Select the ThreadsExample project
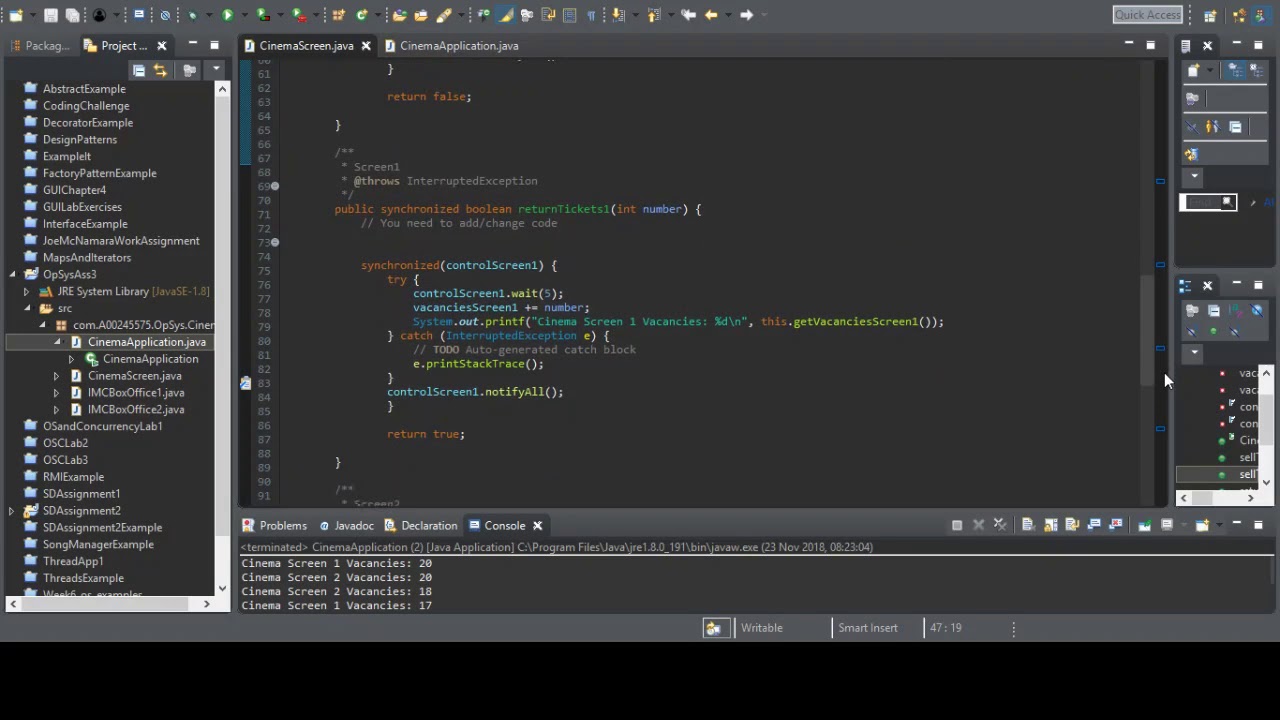Screen dimensions: 1280x720 pos(83,578)
